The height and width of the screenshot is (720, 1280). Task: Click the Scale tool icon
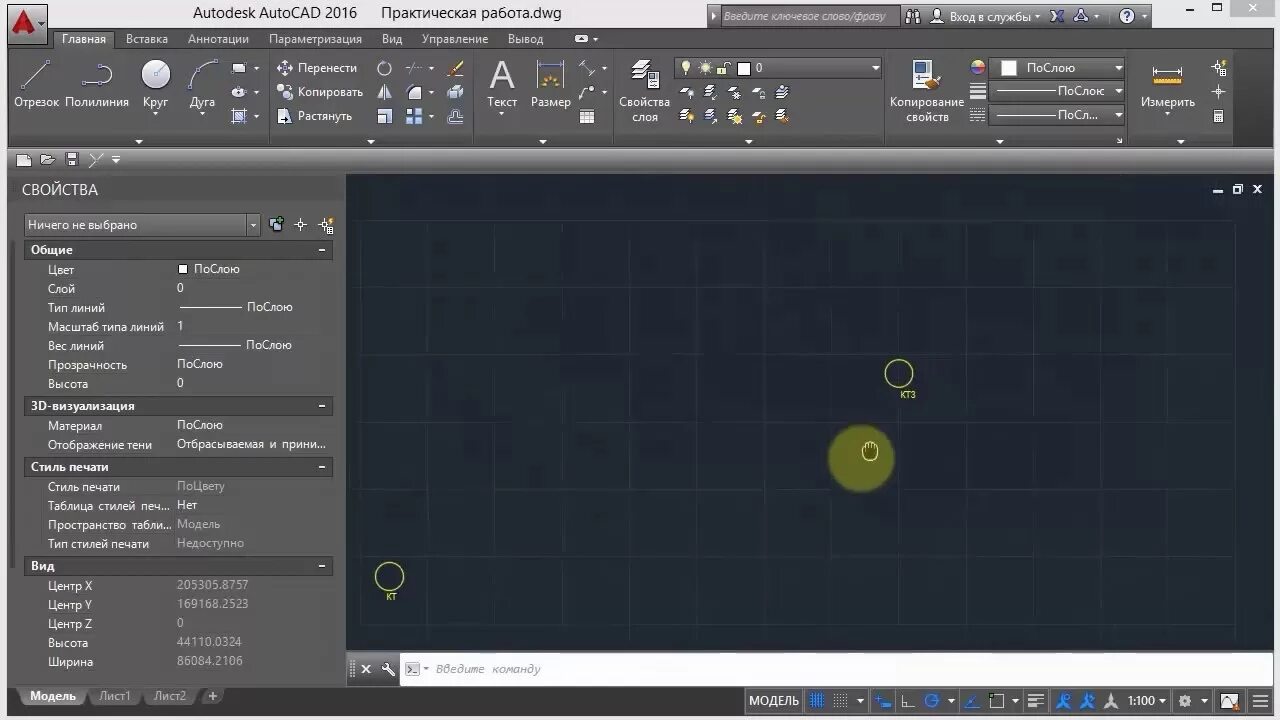click(x=384, y=116)
